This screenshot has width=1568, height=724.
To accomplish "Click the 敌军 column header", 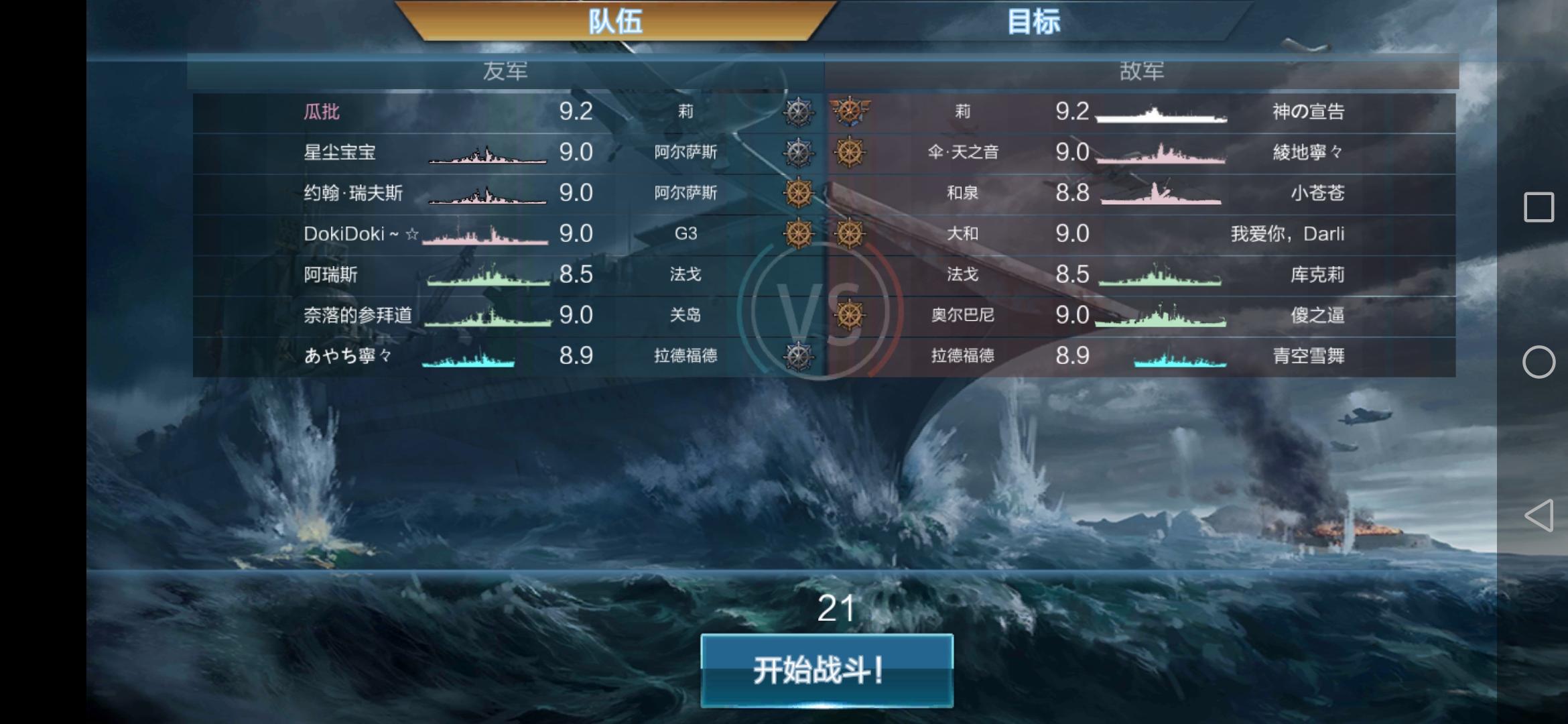I will (x=1142, y=71).
